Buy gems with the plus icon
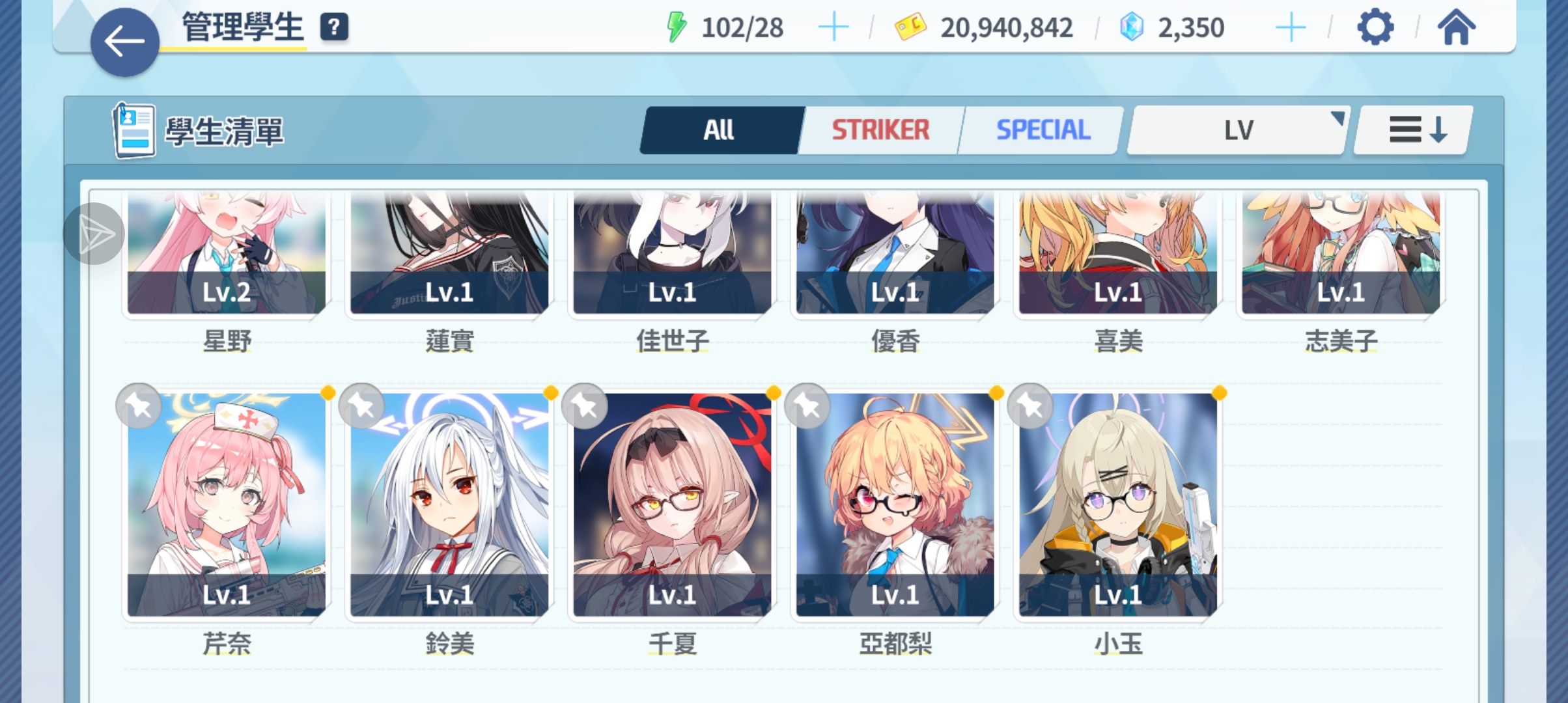1568x703 pixels. tap(1291, 28)
